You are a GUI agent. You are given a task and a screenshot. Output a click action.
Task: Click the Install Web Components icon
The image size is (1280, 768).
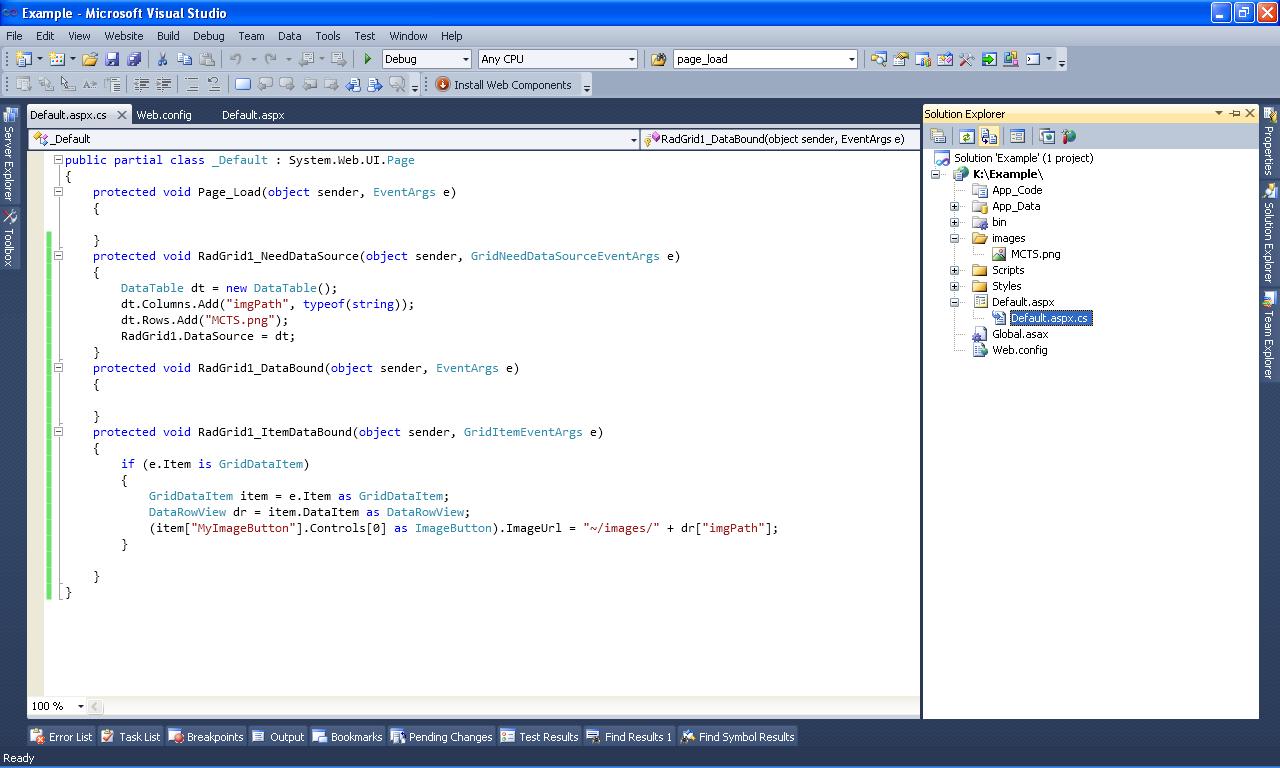click(443, 85)
